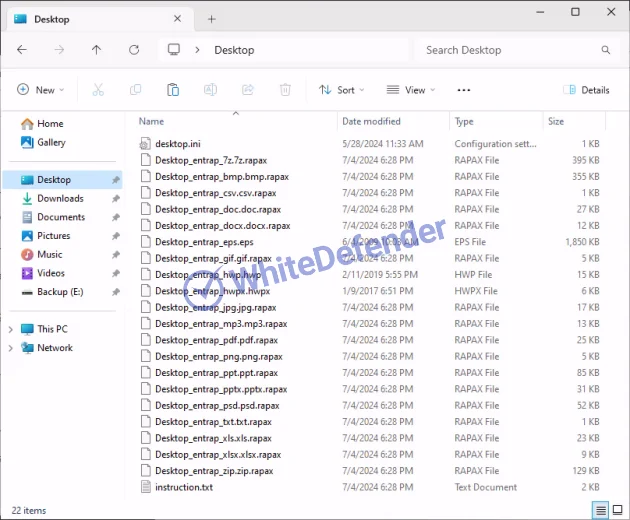Screen dimensions: 630x520
Task: Open Downloads folder in sidebar
Action: 60,198
